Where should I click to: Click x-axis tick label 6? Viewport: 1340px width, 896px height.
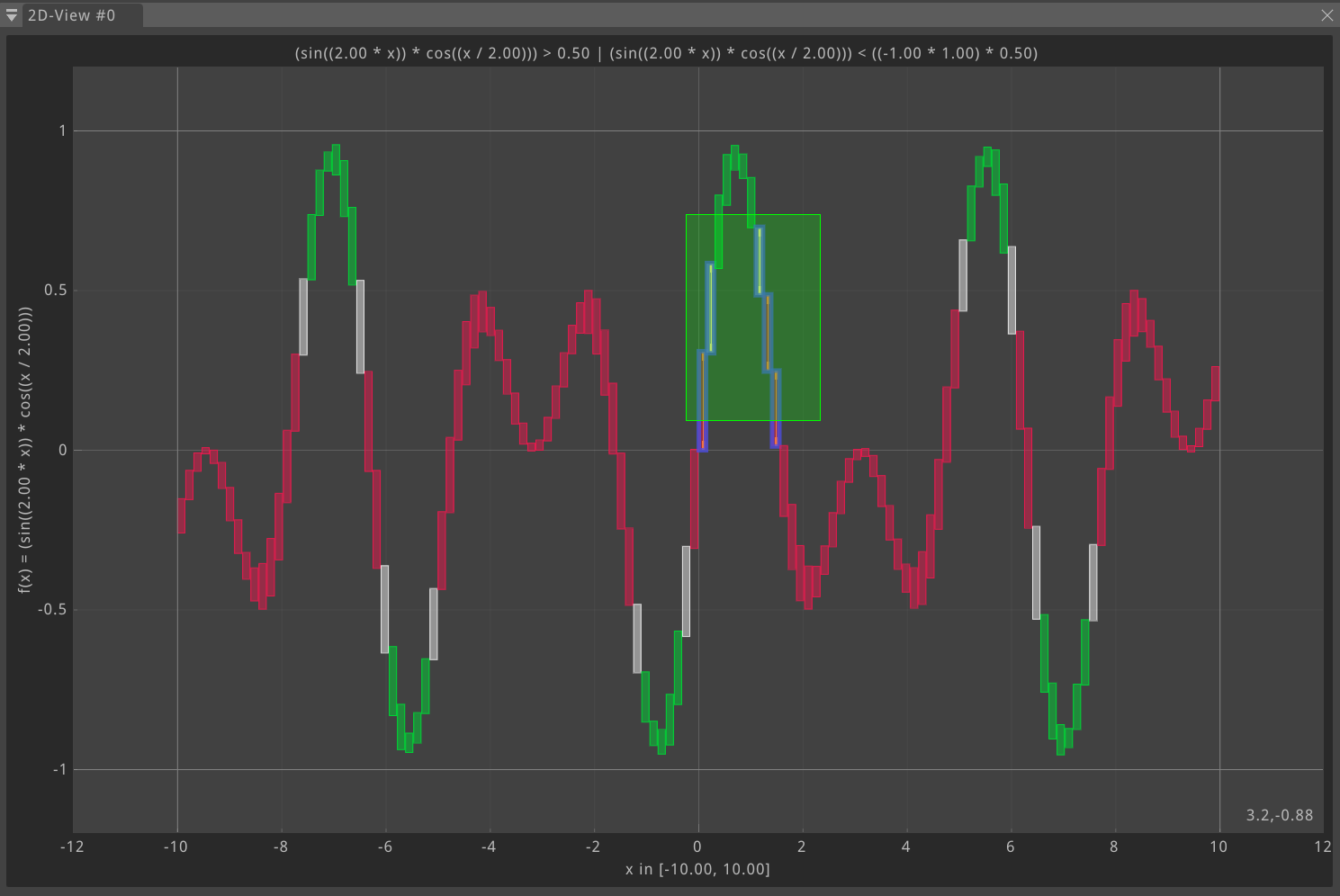1011,847
